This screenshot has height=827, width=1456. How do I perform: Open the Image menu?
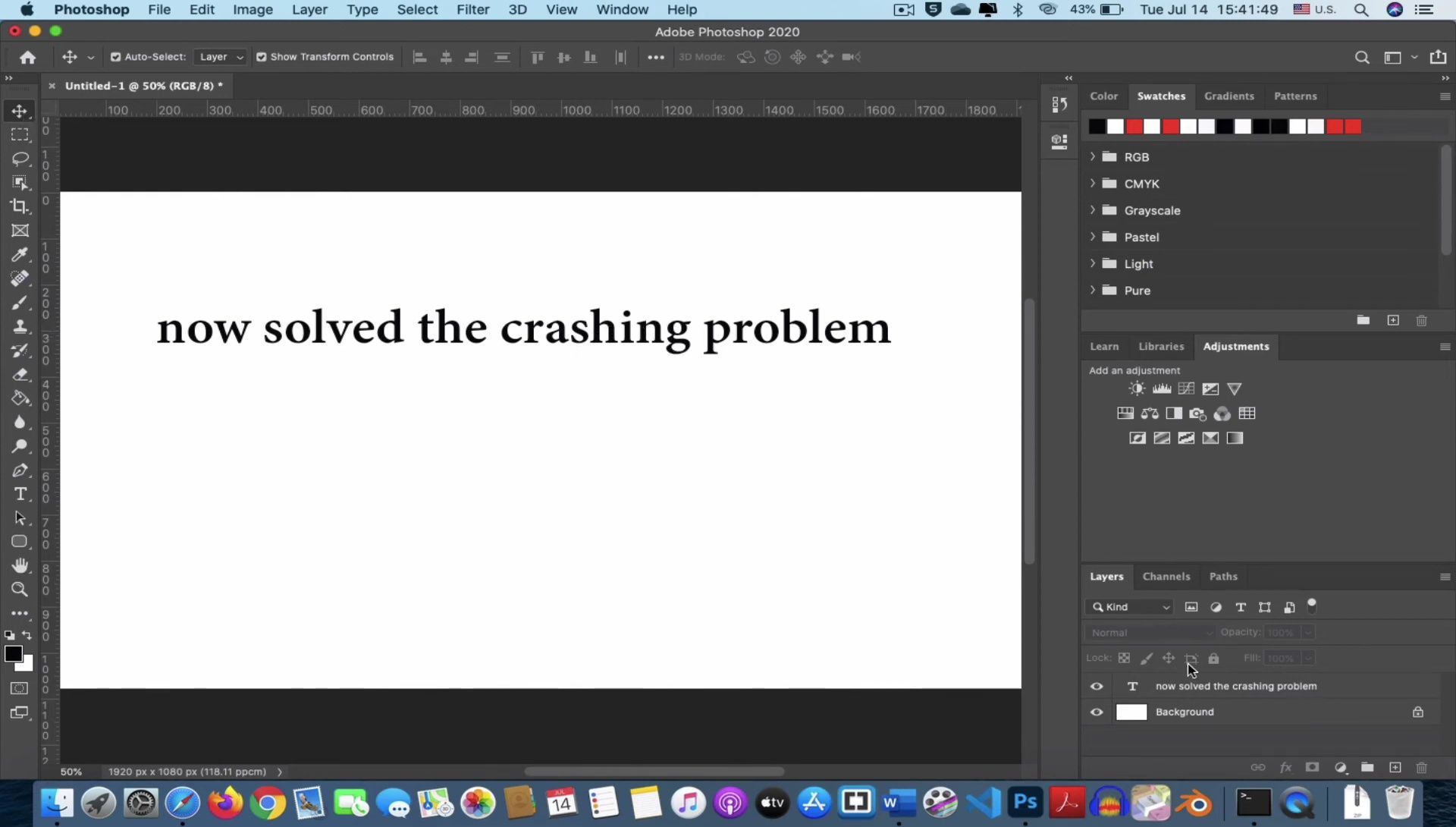tap(253, 10)
